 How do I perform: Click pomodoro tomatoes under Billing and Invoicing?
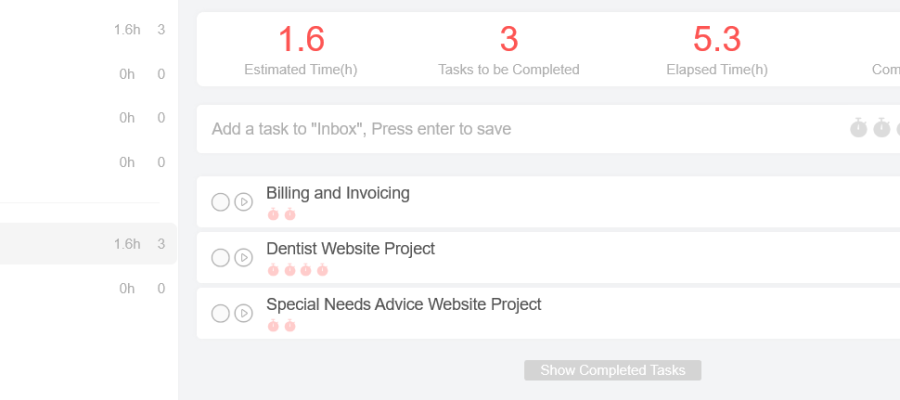point(281,214)
